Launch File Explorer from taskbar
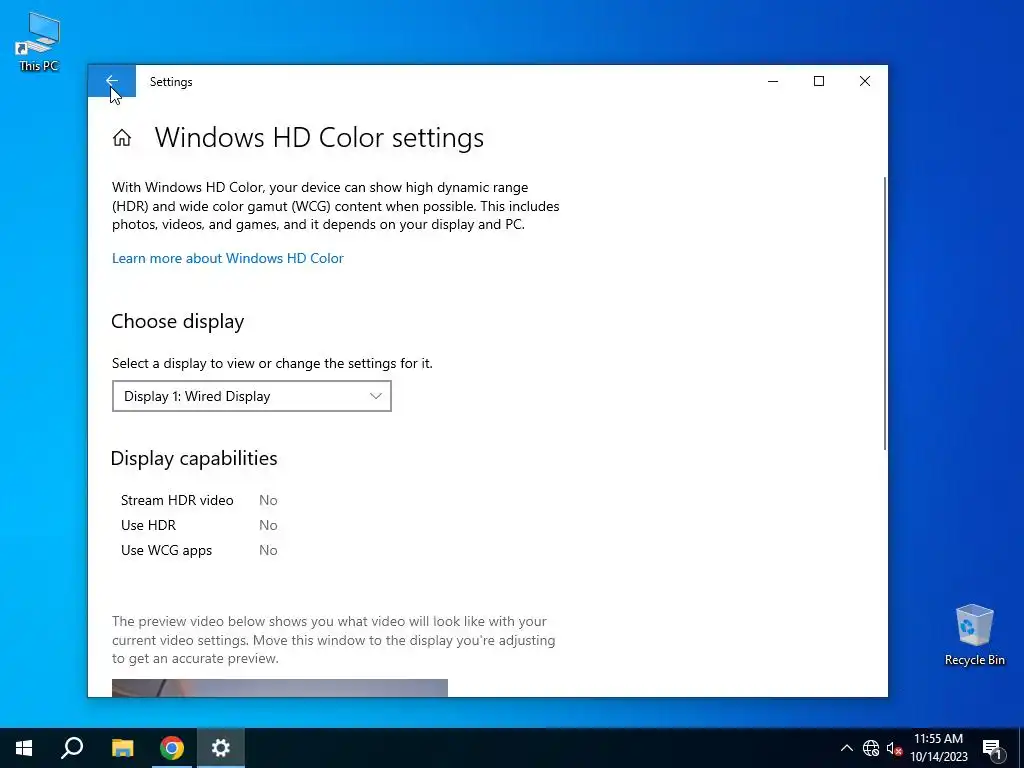 coord(122,748)
